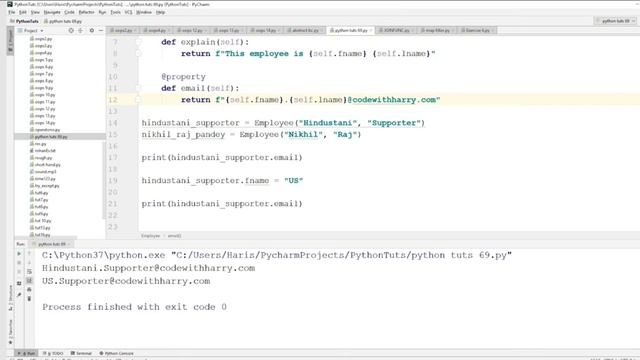
Task: Click the Up the stack trace arrow
Action: click(29, 254)
